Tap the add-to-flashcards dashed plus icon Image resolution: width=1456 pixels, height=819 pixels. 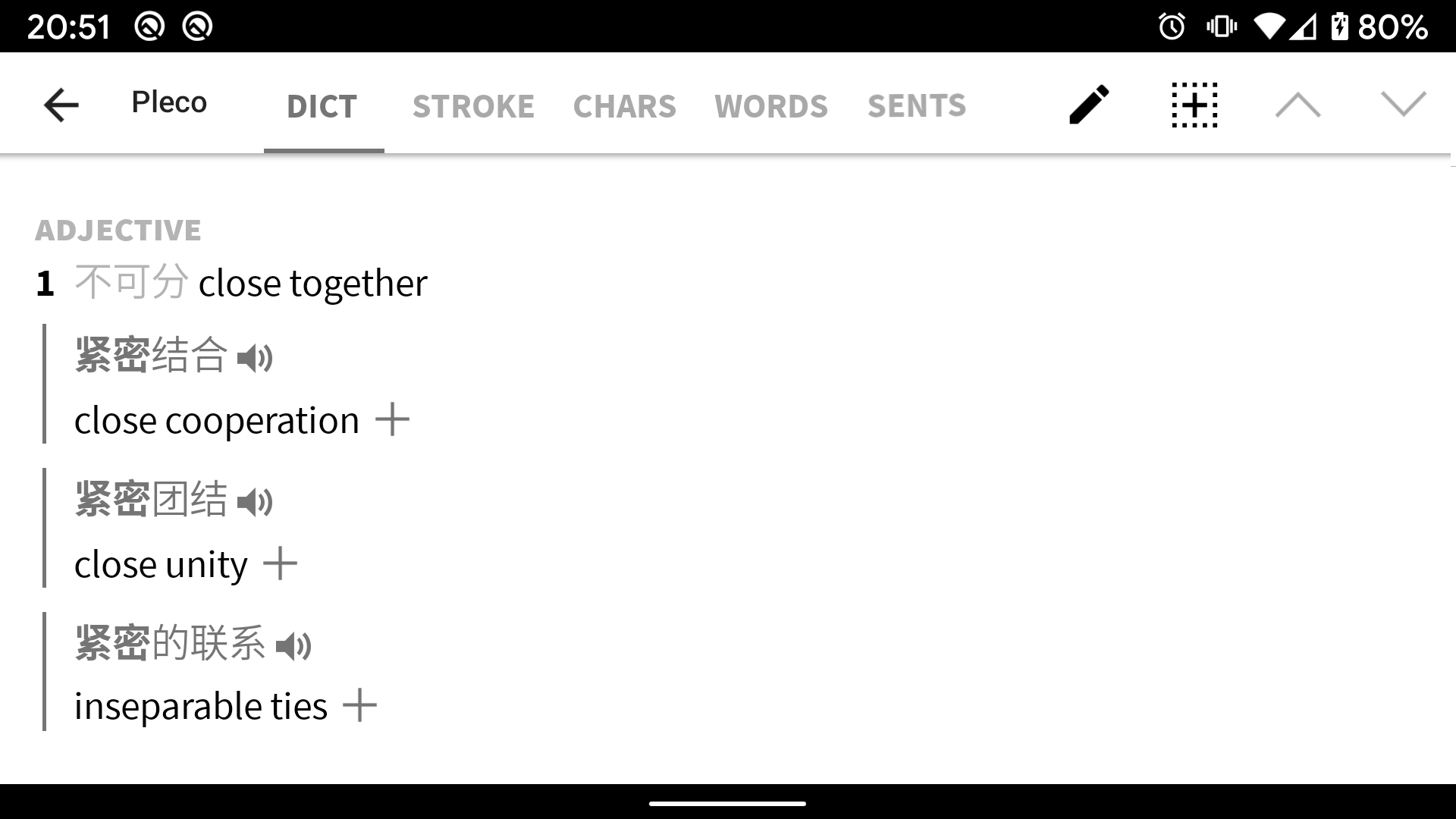tap(1194, 105)
